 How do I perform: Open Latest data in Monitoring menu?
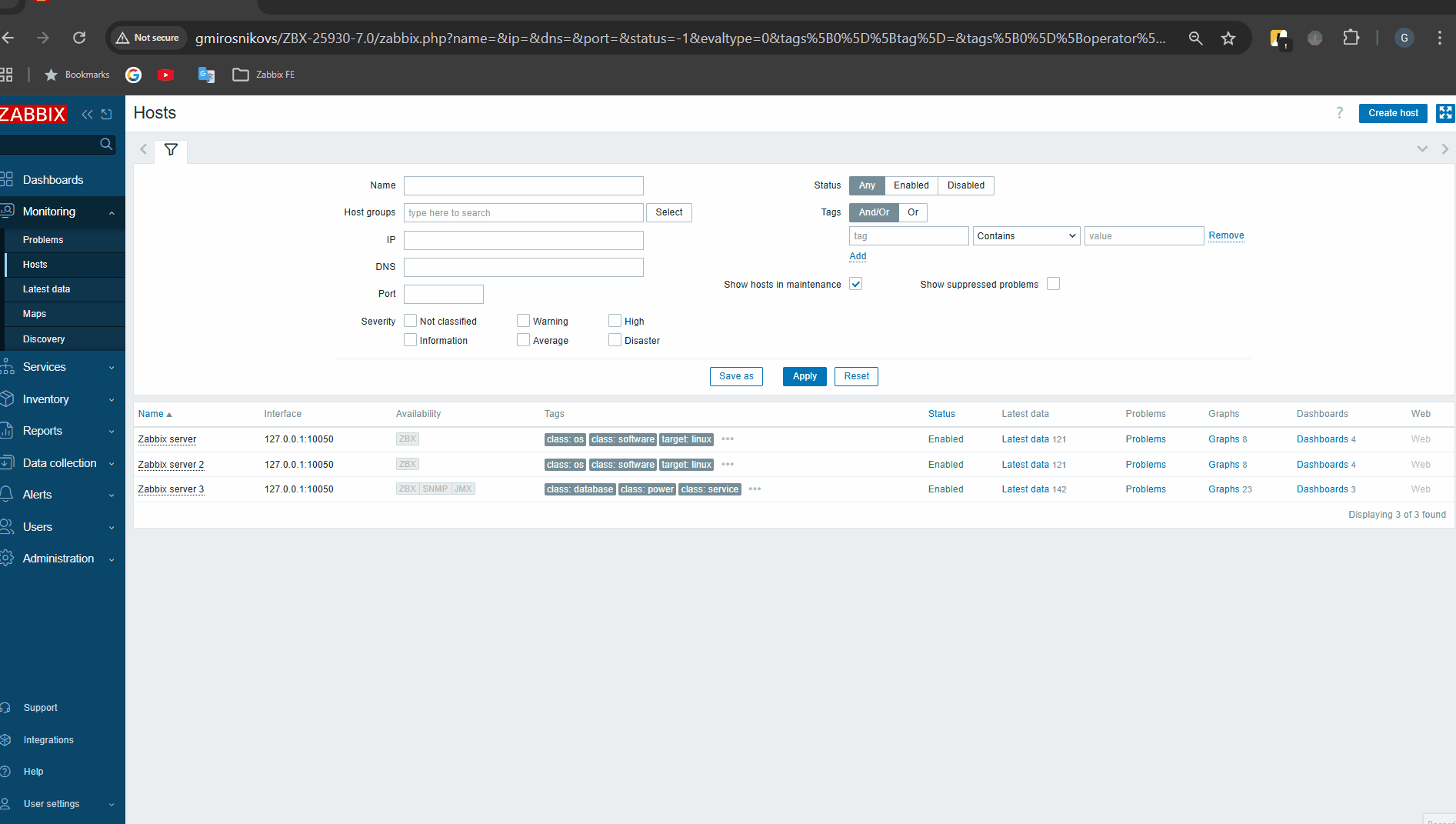[x=46, y=289]
